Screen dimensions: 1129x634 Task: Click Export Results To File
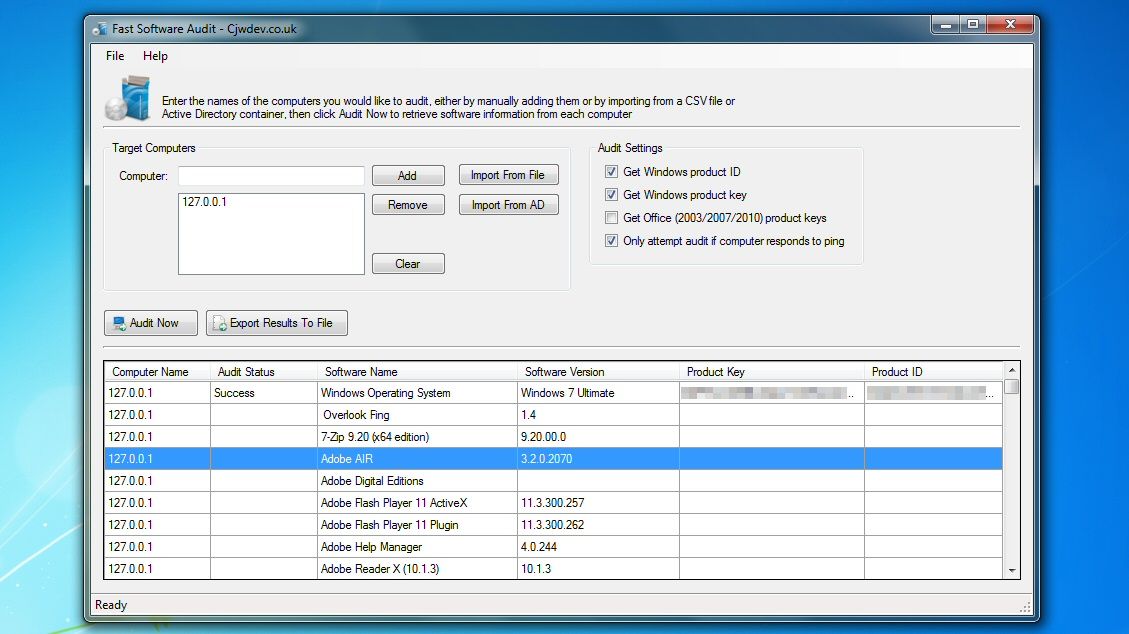[x=276, y=322]
